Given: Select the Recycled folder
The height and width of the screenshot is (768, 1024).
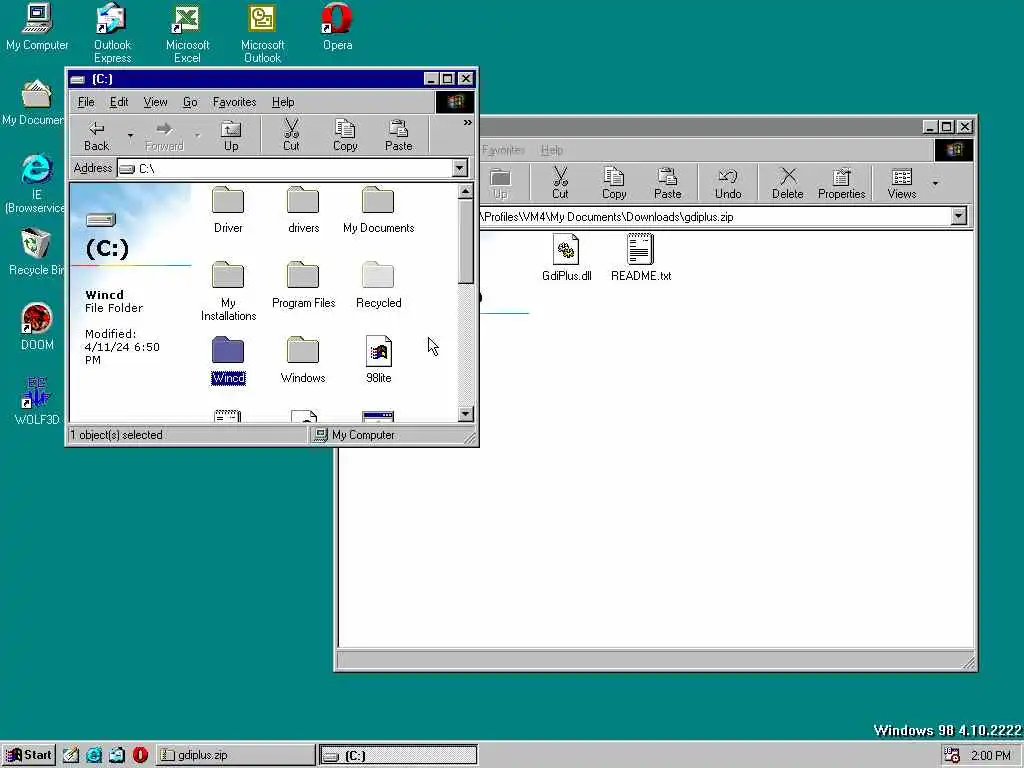Looking at the screenshot, I should pyautogui.click(x=378, y=285).
